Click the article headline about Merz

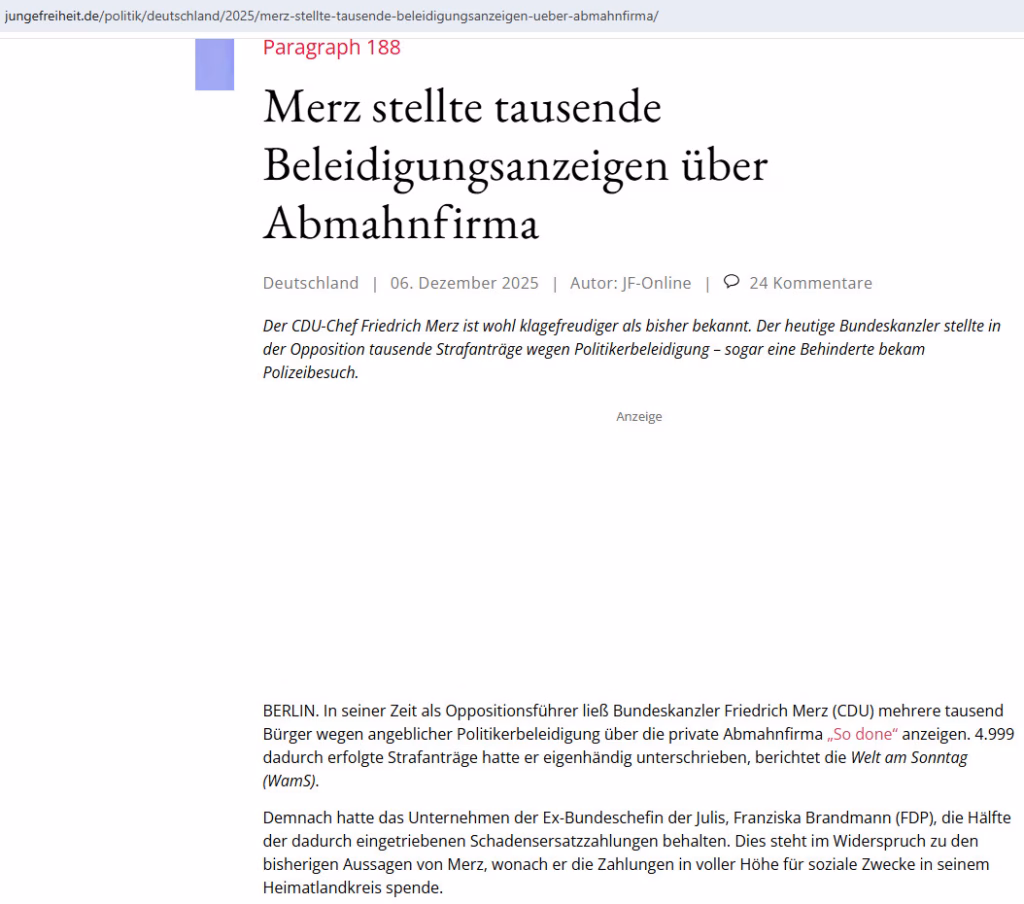514,165
